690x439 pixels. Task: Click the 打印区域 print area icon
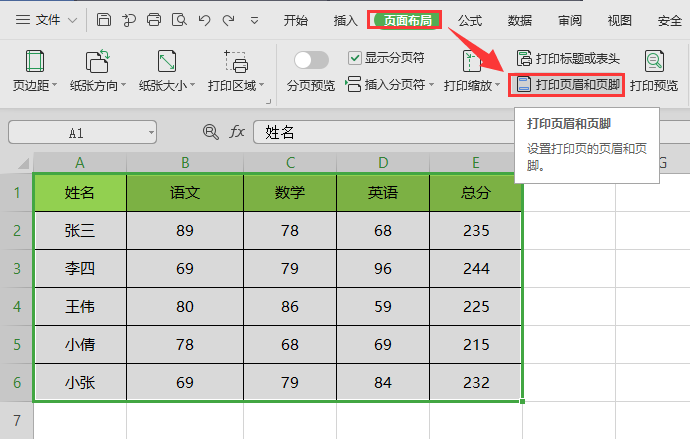236,61
